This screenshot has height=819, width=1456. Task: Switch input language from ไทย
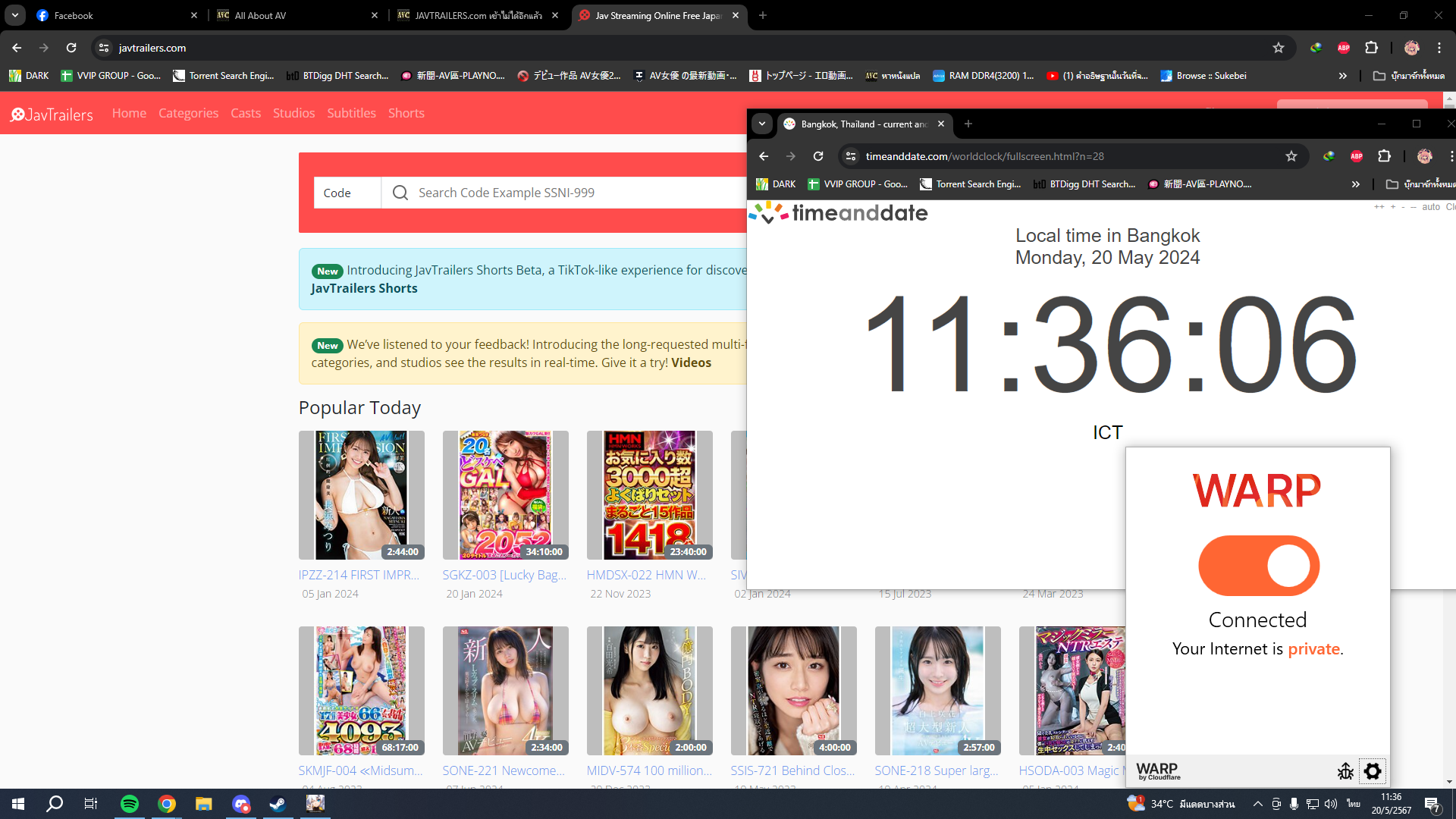coord(1354,804)
